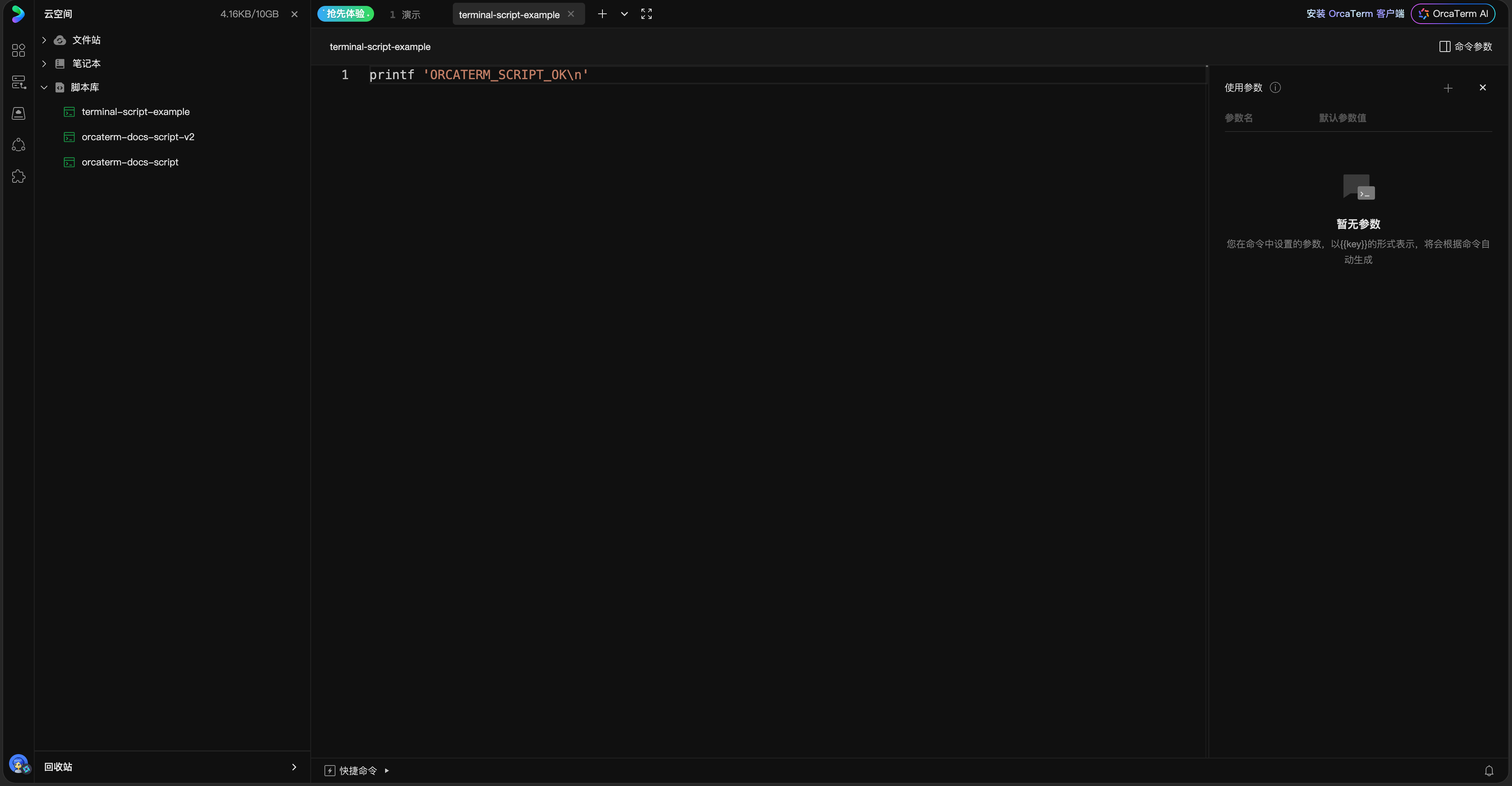Open the plugins puzzle-piece sidebar icon
This screenshot has width=1512, height=786.
pyautogui.click(x=18, y=176)
